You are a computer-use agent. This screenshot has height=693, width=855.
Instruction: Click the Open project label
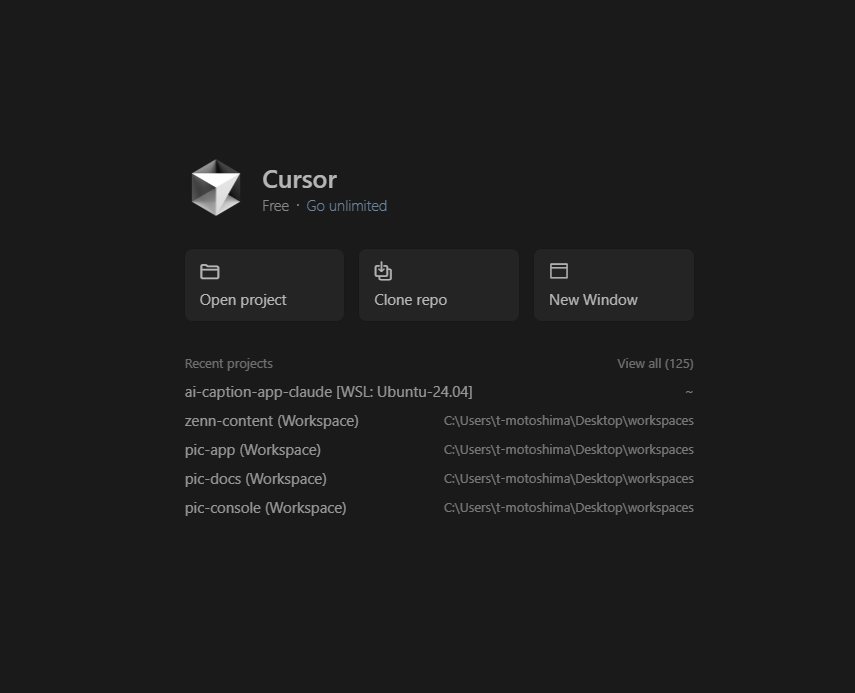243,300
